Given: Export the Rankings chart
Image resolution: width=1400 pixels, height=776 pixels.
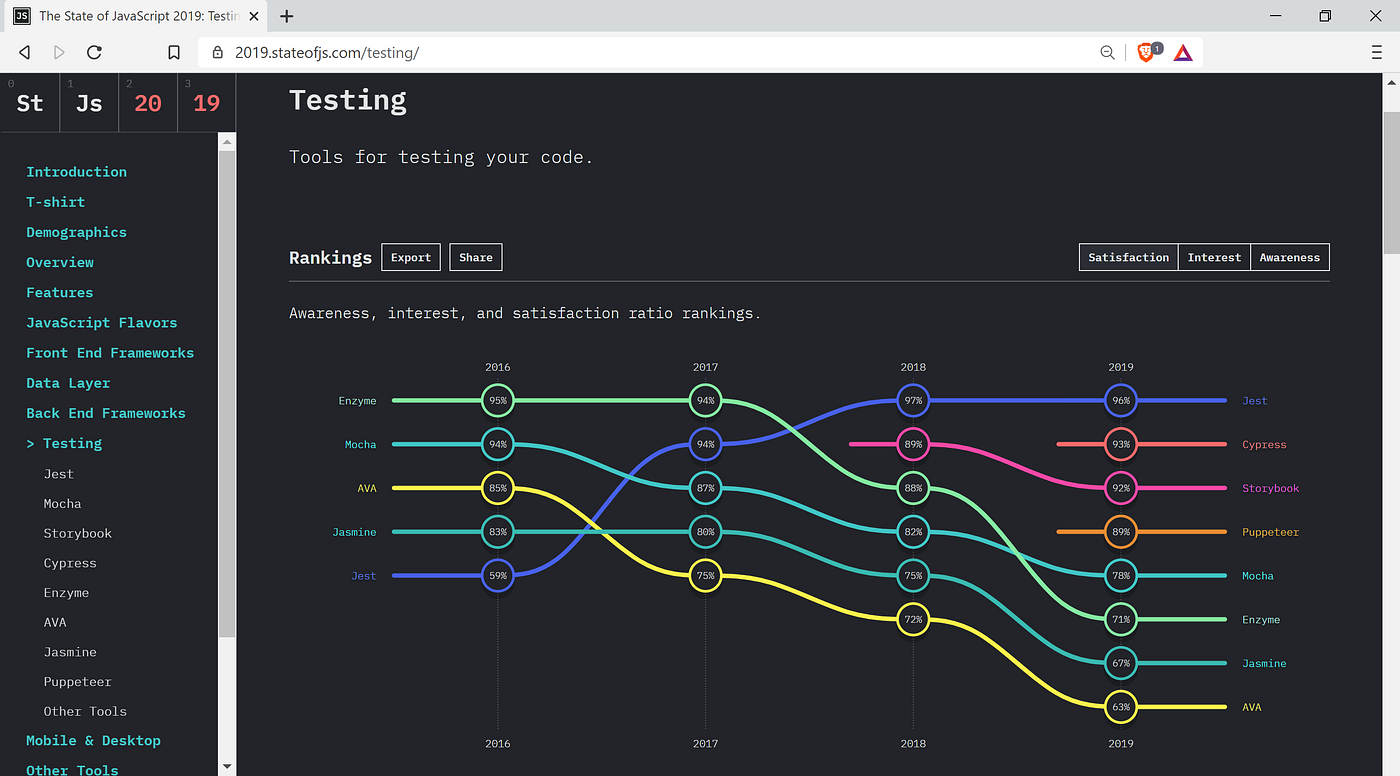Looking at the screenshot, I should (411, 258).
